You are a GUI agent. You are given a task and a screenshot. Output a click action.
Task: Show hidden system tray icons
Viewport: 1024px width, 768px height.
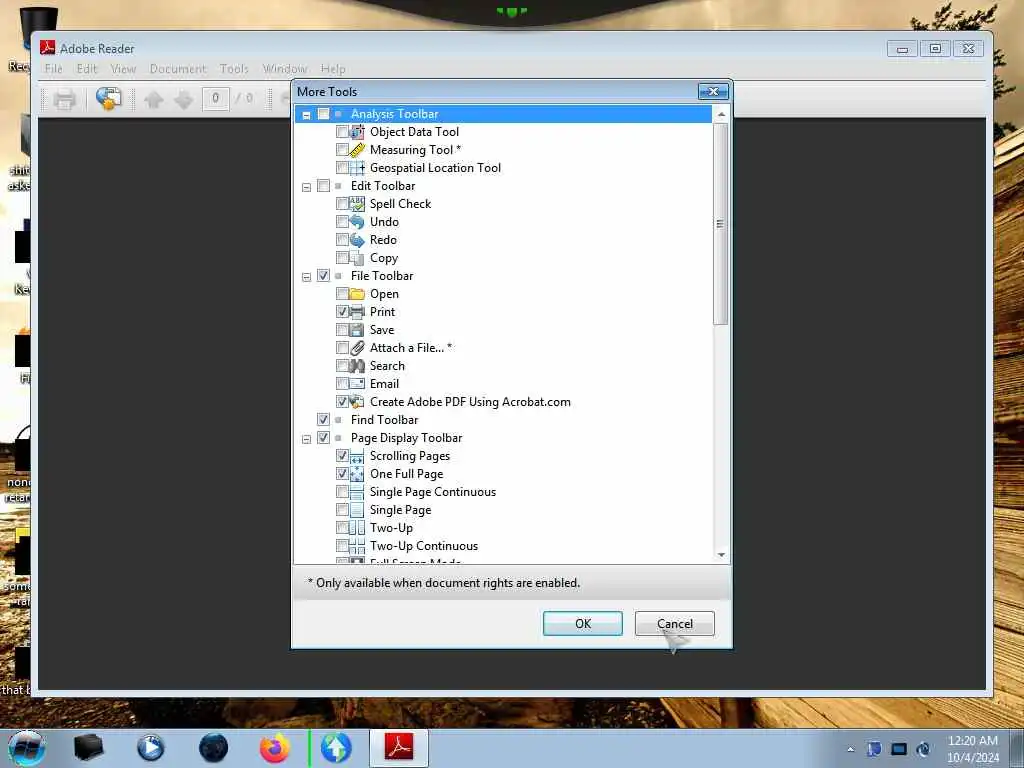(850, 750)
